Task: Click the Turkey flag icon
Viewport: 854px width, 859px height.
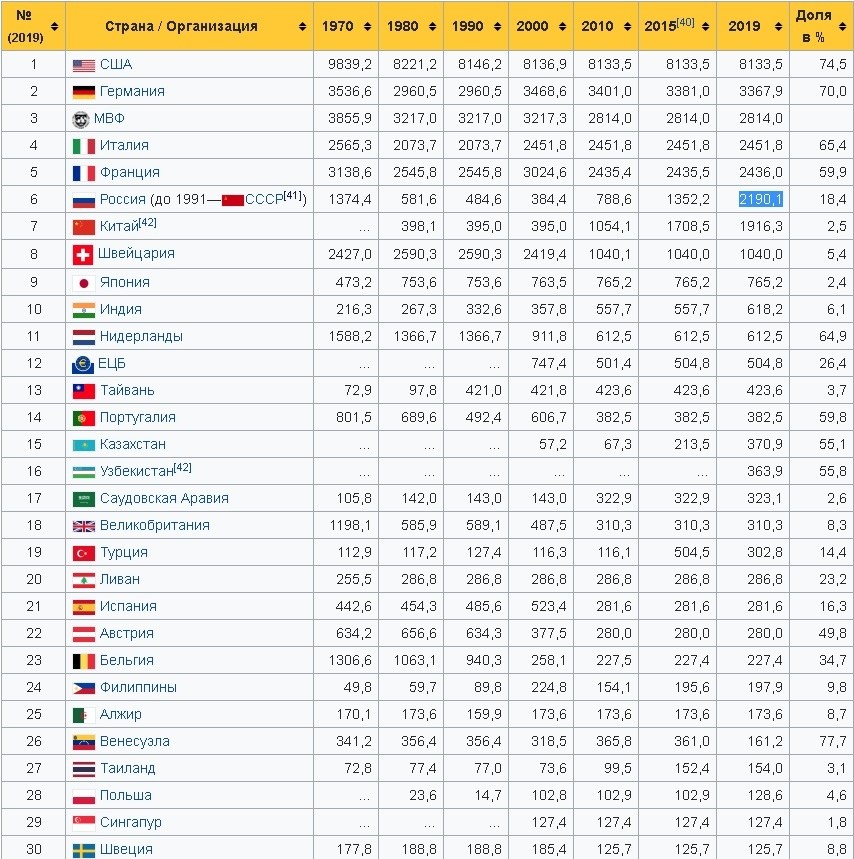Action: click(83, 553)
